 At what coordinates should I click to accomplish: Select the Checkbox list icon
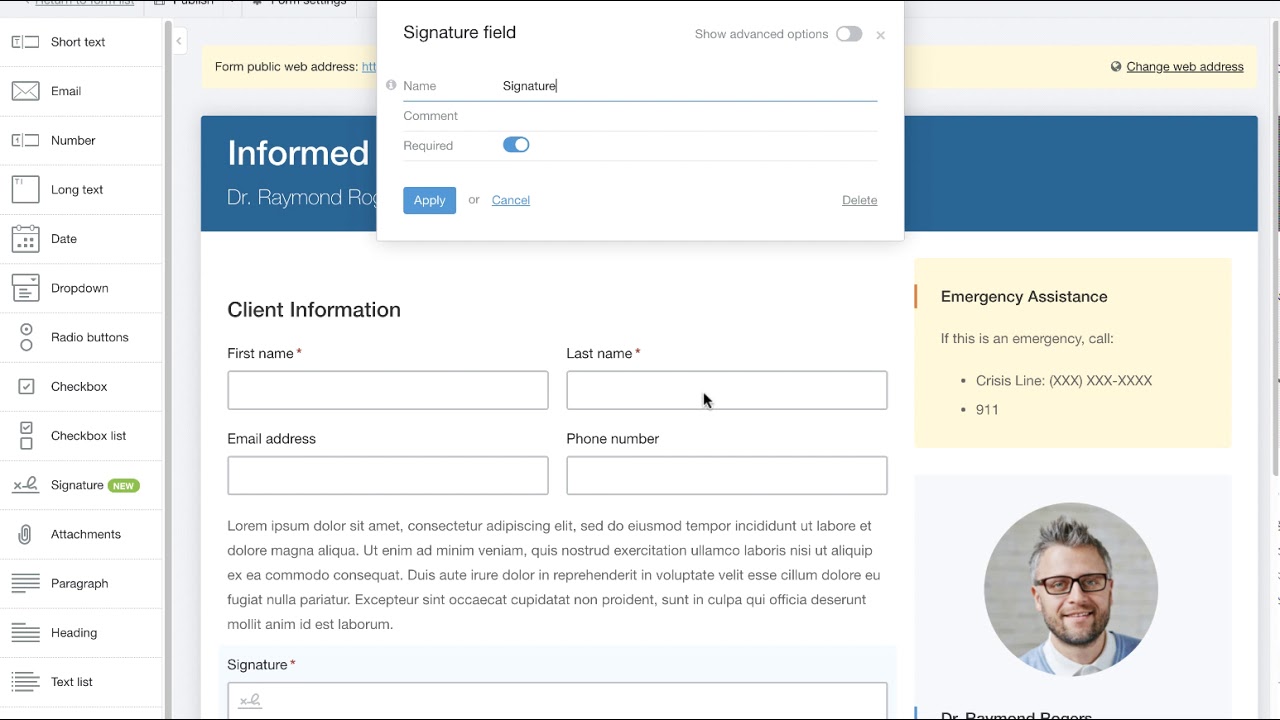coord(26,436)
